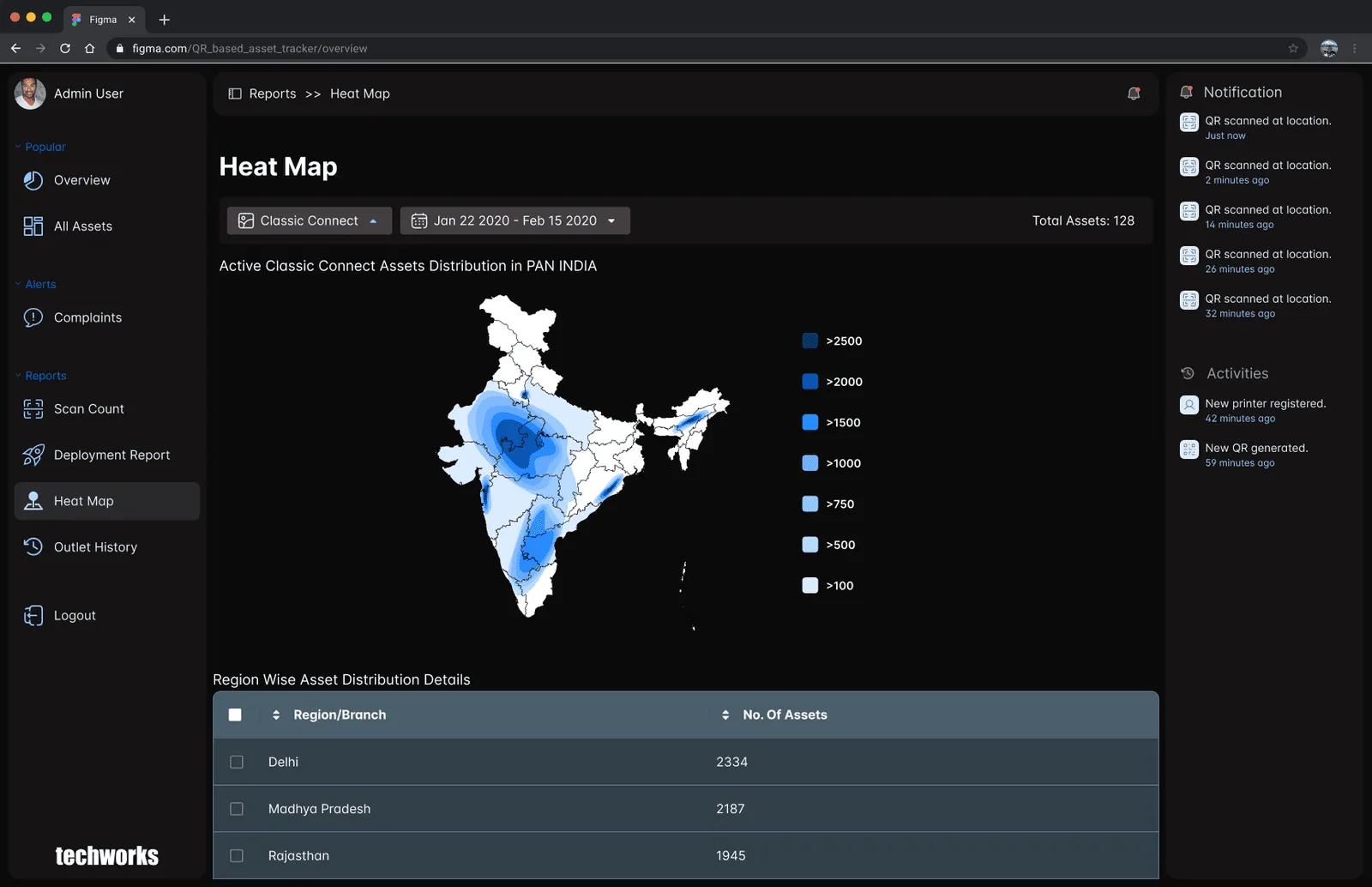Check the Rajasthan row checkbox

point(237,855)
